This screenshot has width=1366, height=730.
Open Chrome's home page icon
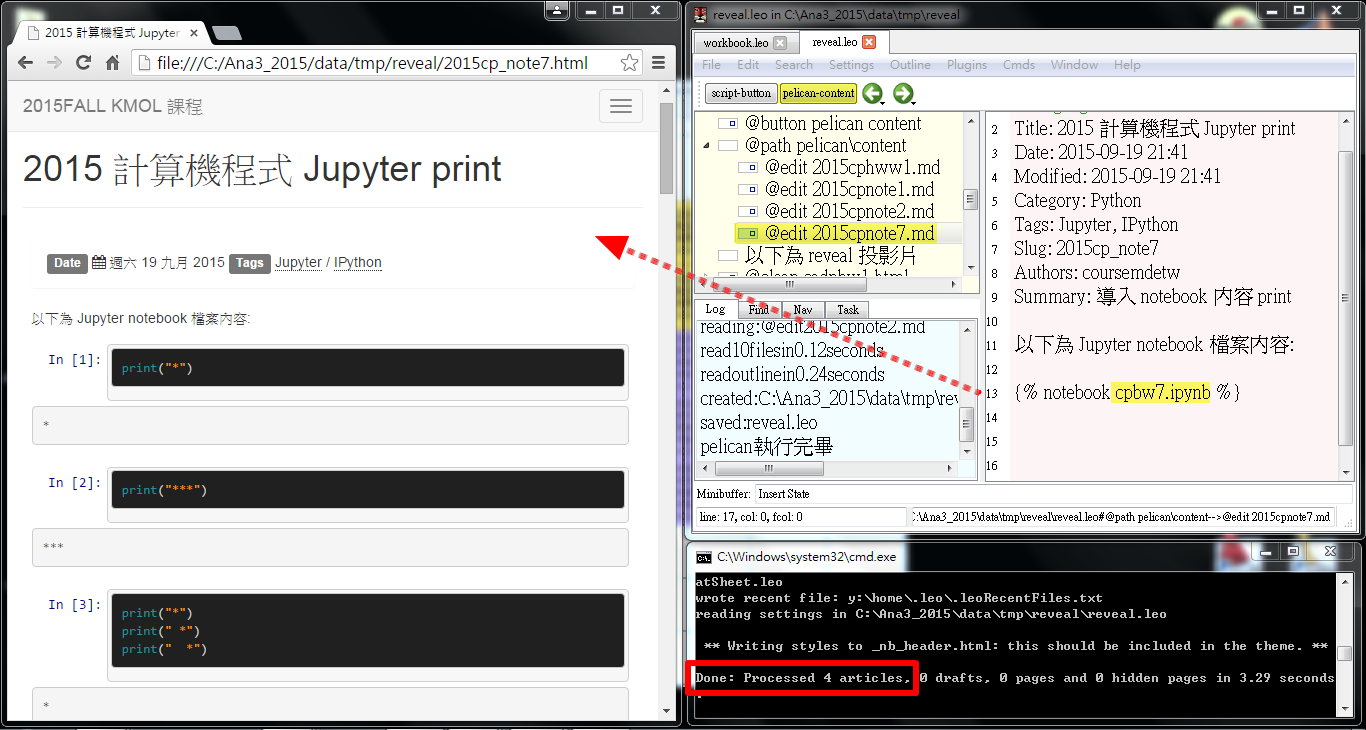coord(113,63)
